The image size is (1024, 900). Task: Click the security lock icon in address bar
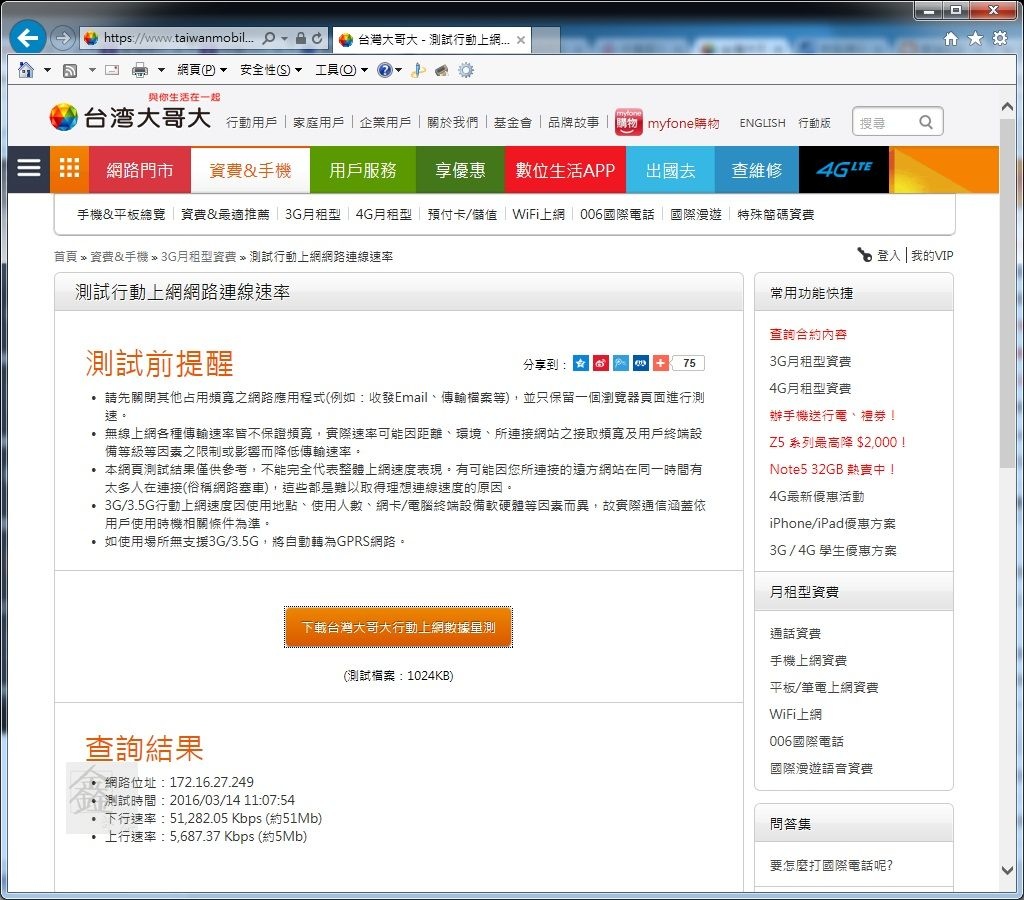tap(300, 39)
